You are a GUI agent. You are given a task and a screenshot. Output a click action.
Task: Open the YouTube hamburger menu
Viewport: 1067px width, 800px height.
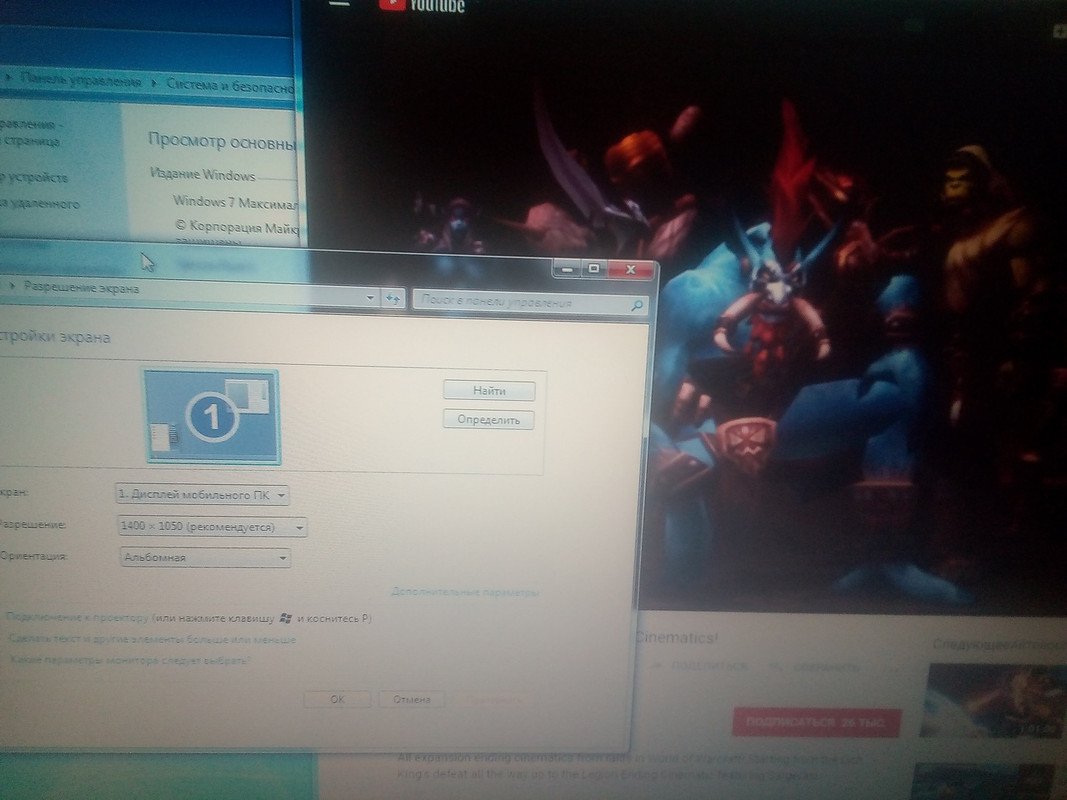coord(339,3)
